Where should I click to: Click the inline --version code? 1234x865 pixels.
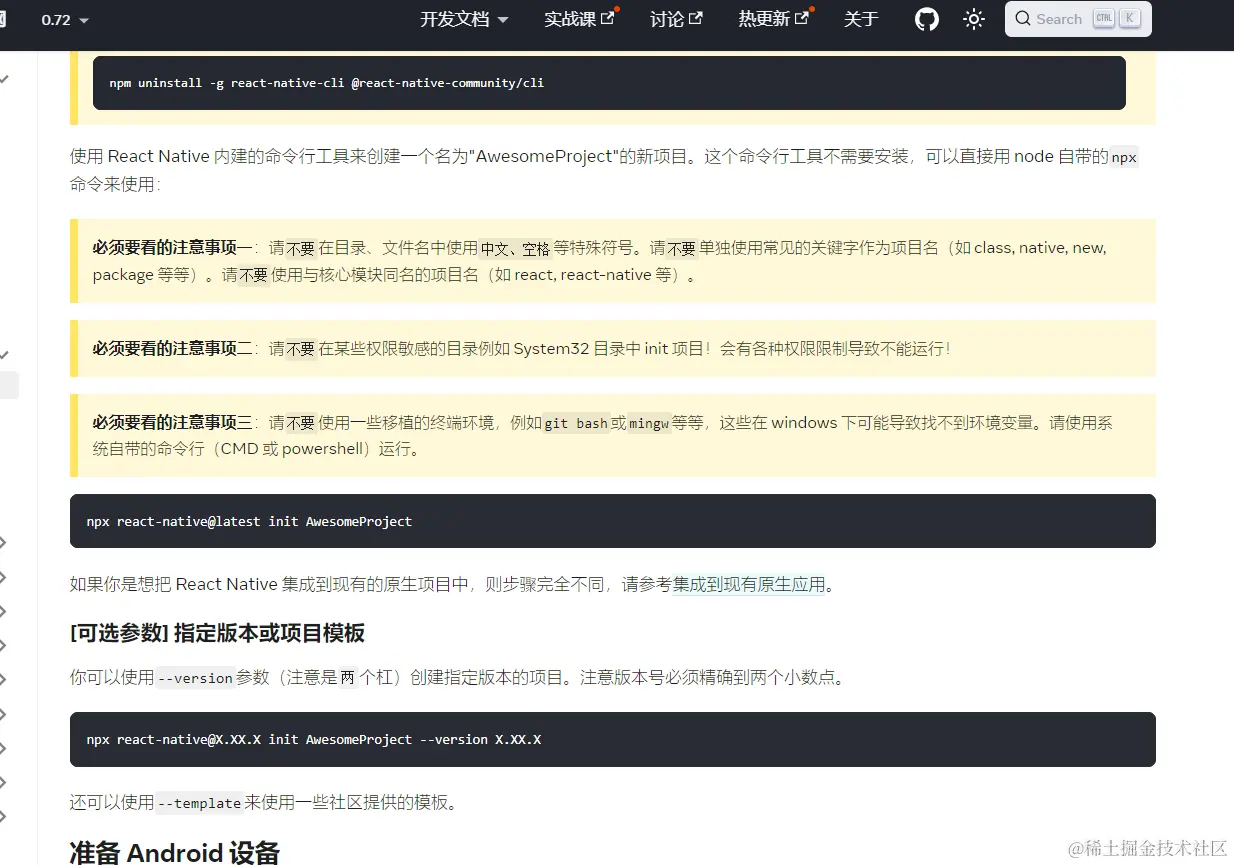point(195,678)
